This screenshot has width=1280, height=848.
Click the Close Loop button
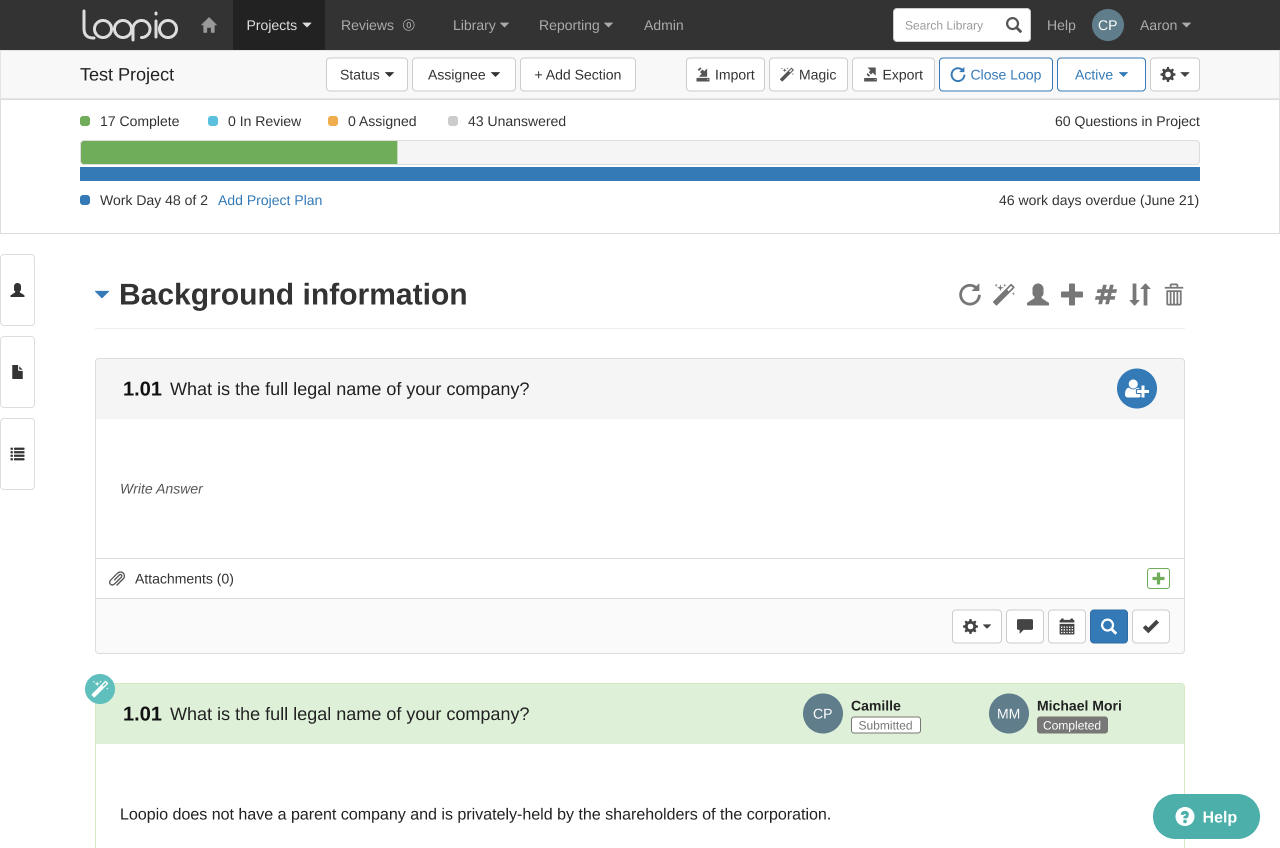point(996,74)
